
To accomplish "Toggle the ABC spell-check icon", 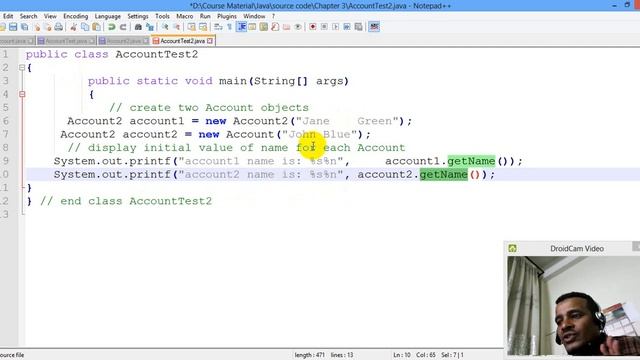I will [x=374, y=27].
